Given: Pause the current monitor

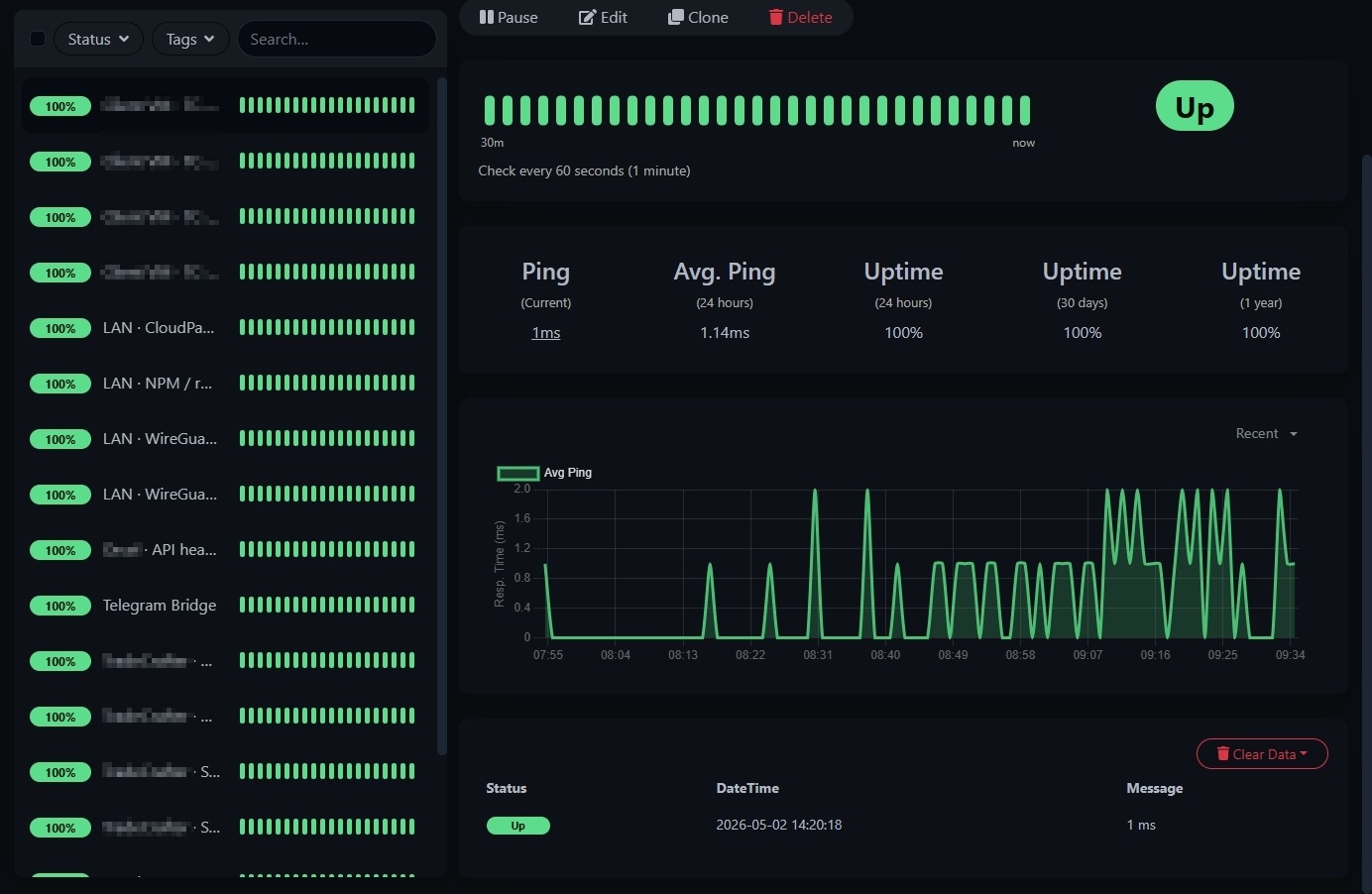Looking at the screenshot, I should pos(509,17).
